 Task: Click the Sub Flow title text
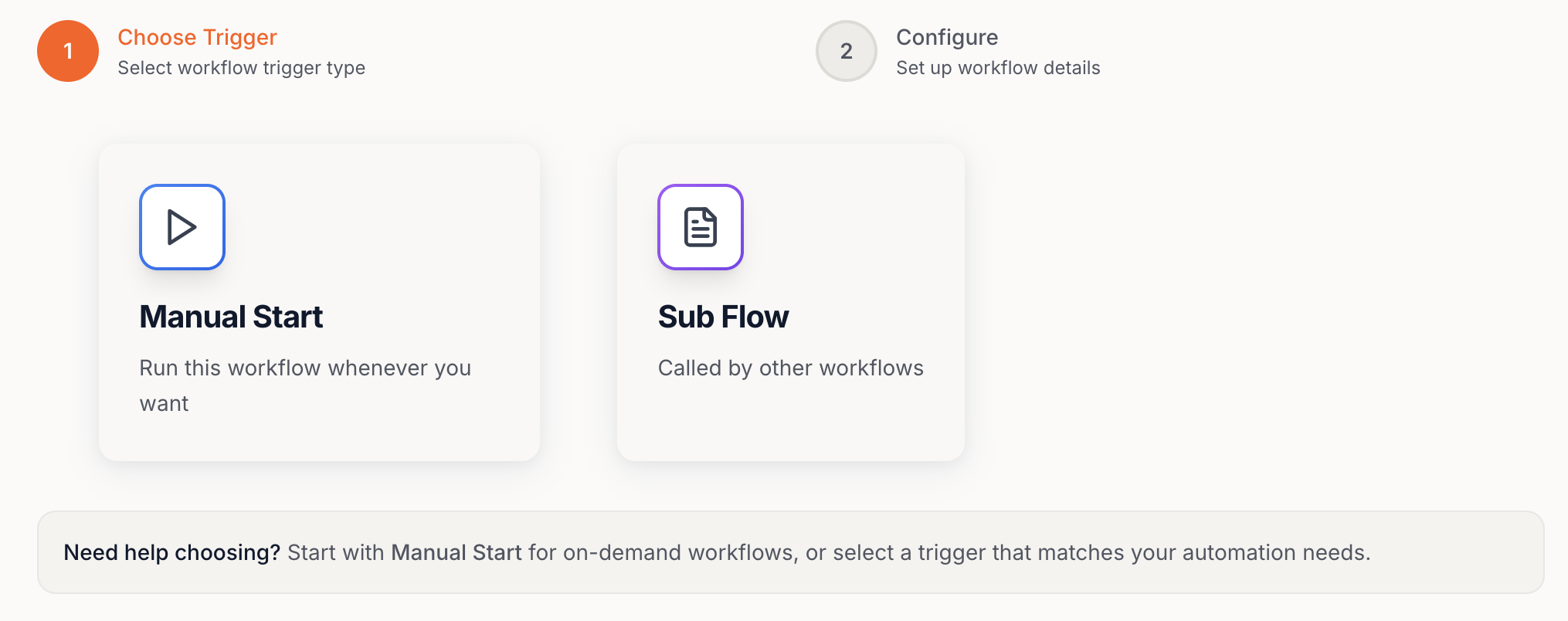click(x=723, y=317)
